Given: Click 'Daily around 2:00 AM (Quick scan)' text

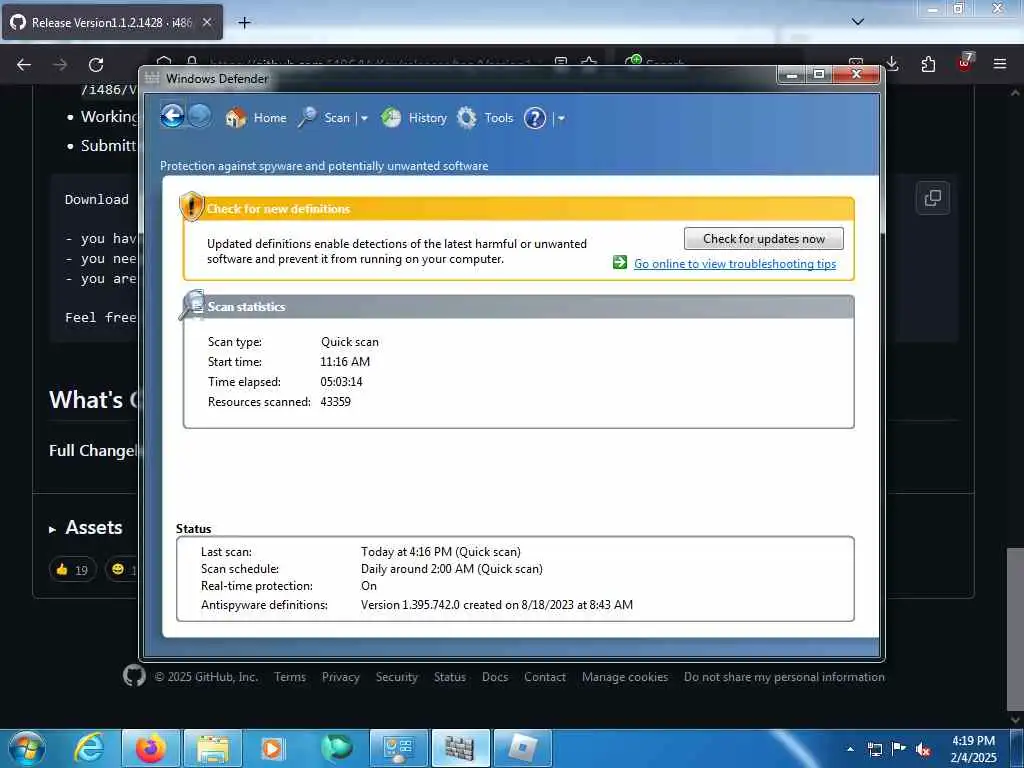Looking at the screenshot, I should tap(452, 569).
